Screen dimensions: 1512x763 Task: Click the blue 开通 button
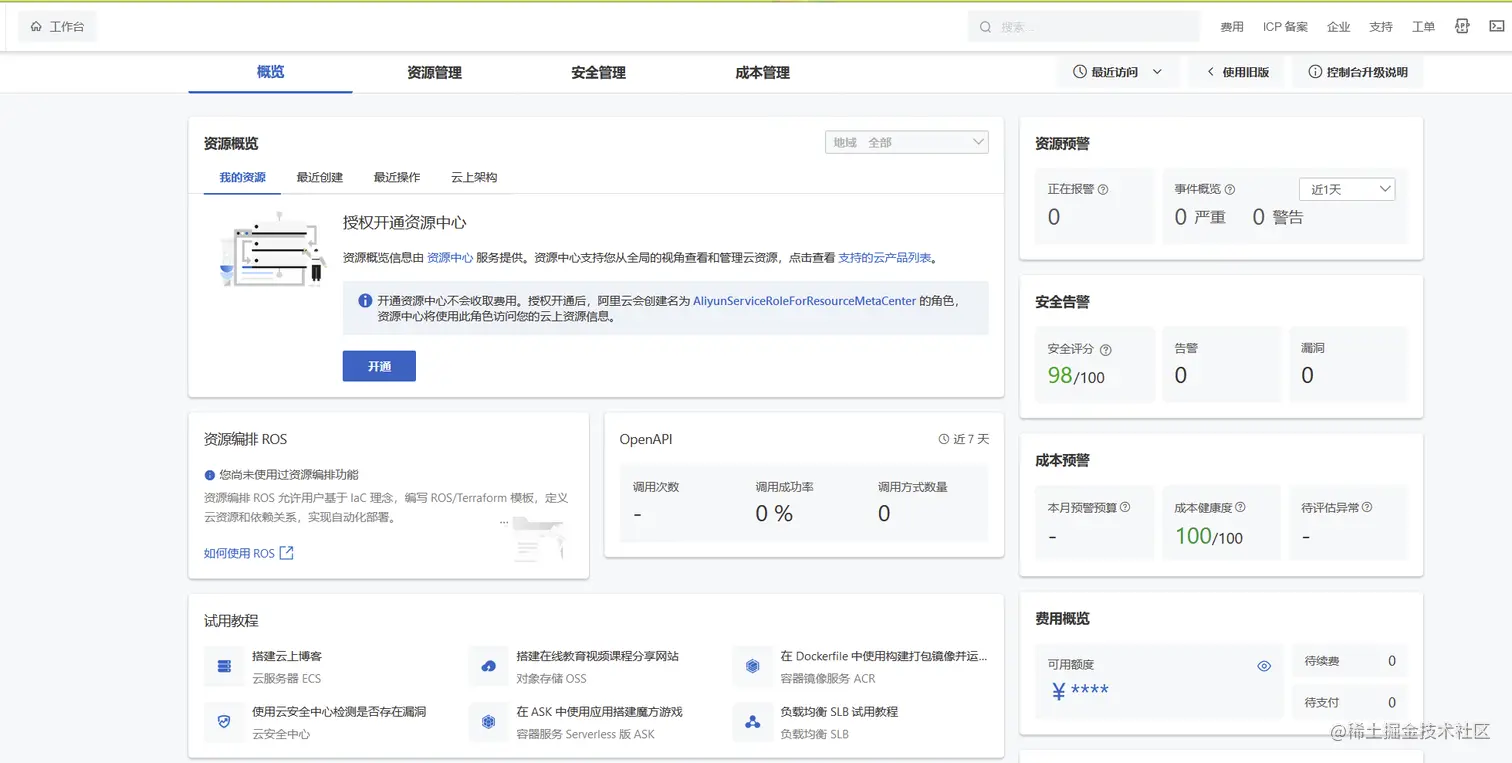point(379,366)
